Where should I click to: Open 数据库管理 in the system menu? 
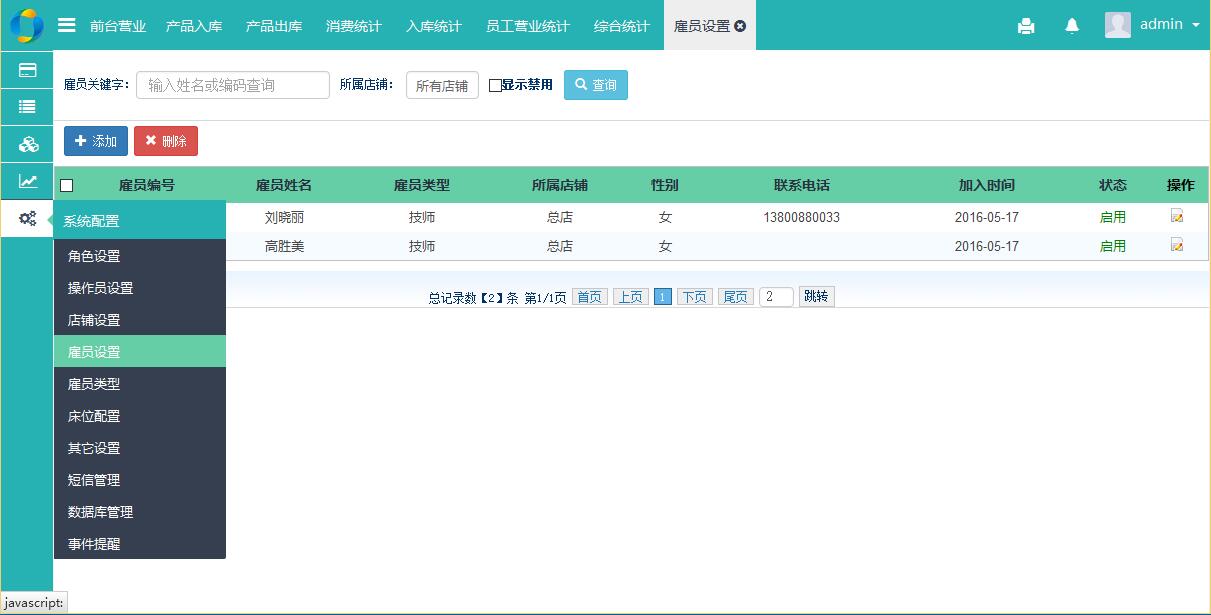click(x=100, y=512)
